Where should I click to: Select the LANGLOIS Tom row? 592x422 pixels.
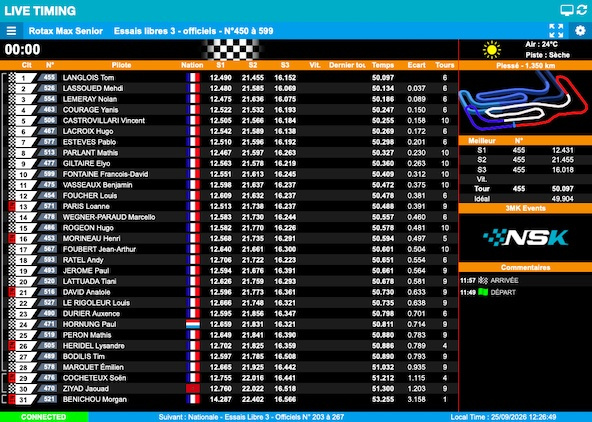click(x=229, y=77)
